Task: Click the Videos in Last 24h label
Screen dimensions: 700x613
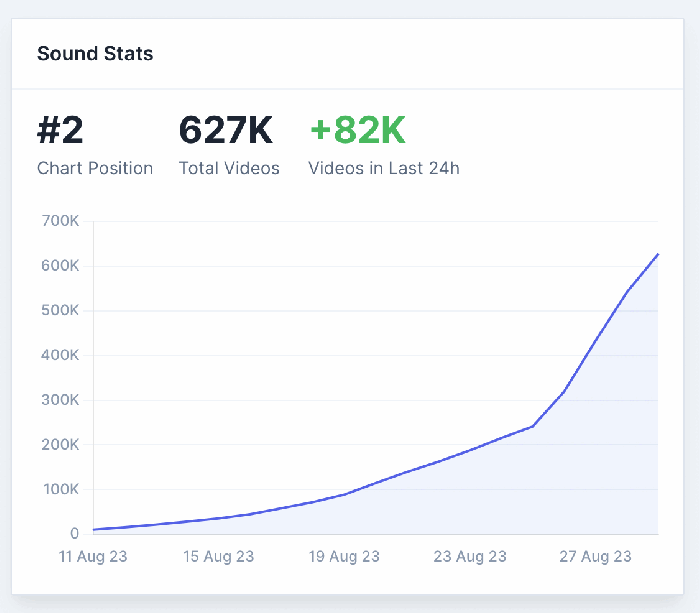Action: tap(384, 168)
